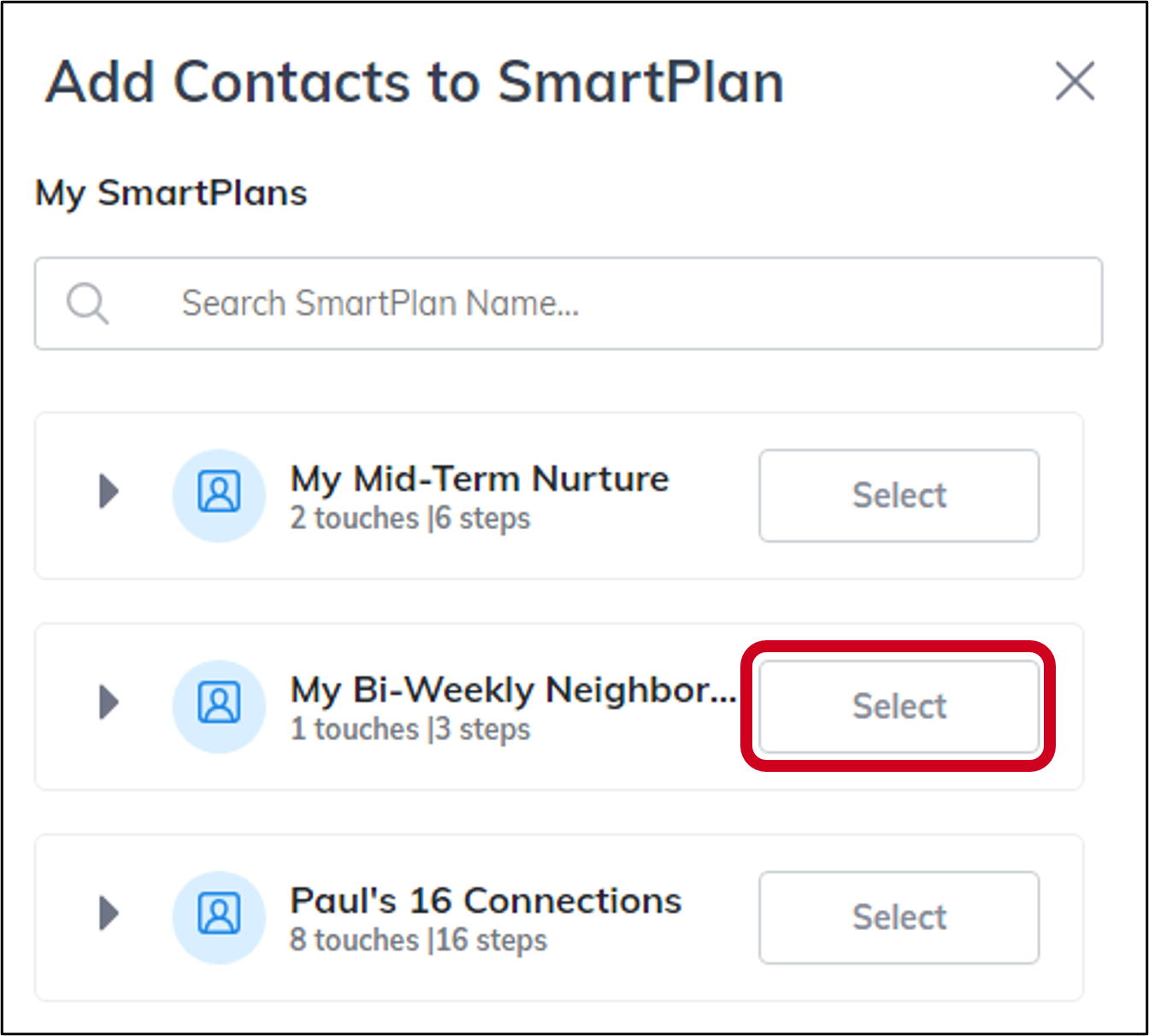Click the Paul's 16 Connections plan title

486,900
